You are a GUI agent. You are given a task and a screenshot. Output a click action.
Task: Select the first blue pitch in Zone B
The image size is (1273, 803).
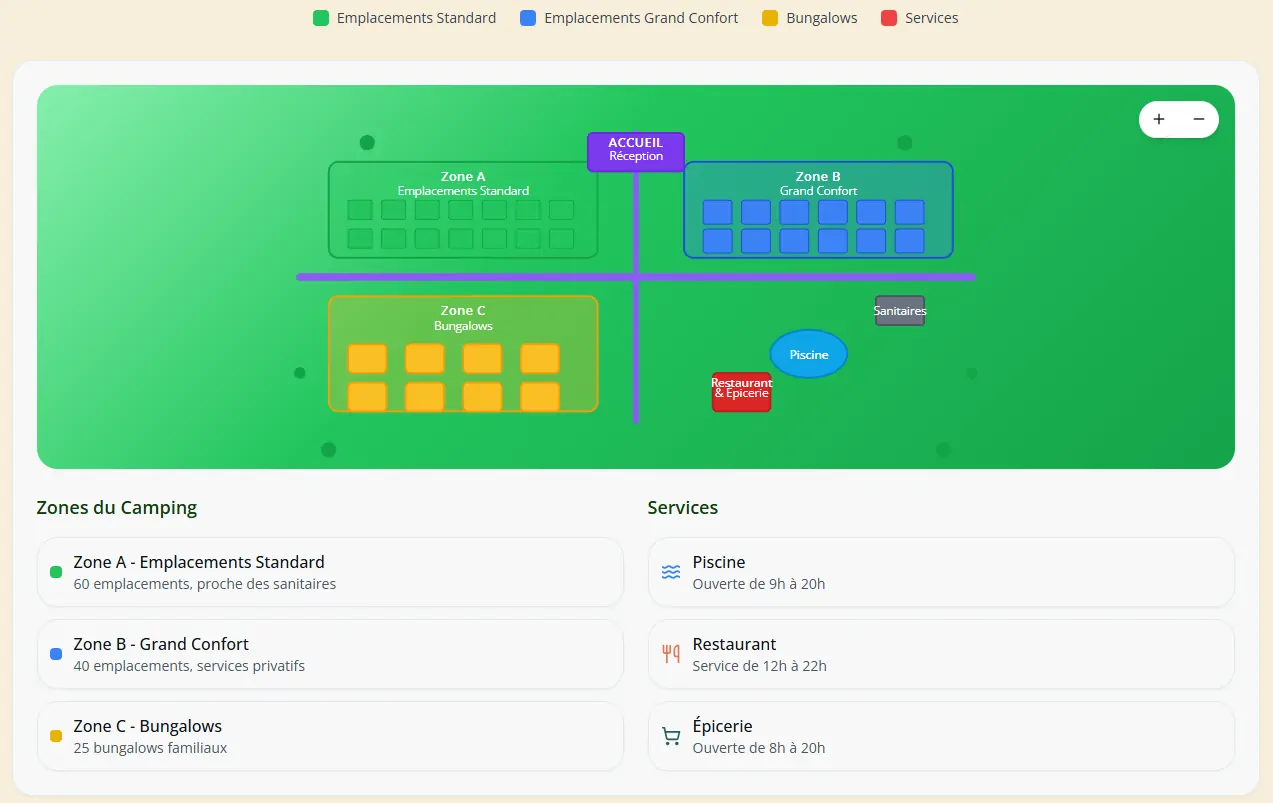717,212
